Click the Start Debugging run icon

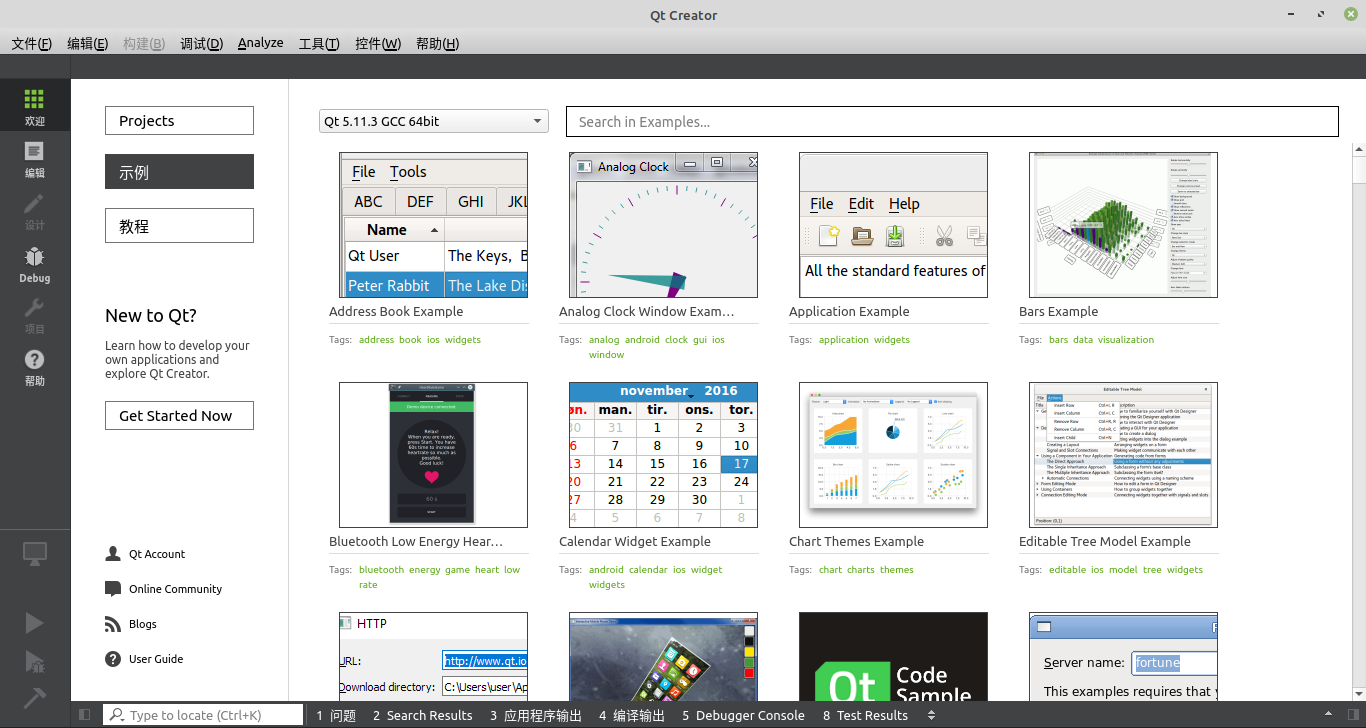coord(35,661)
